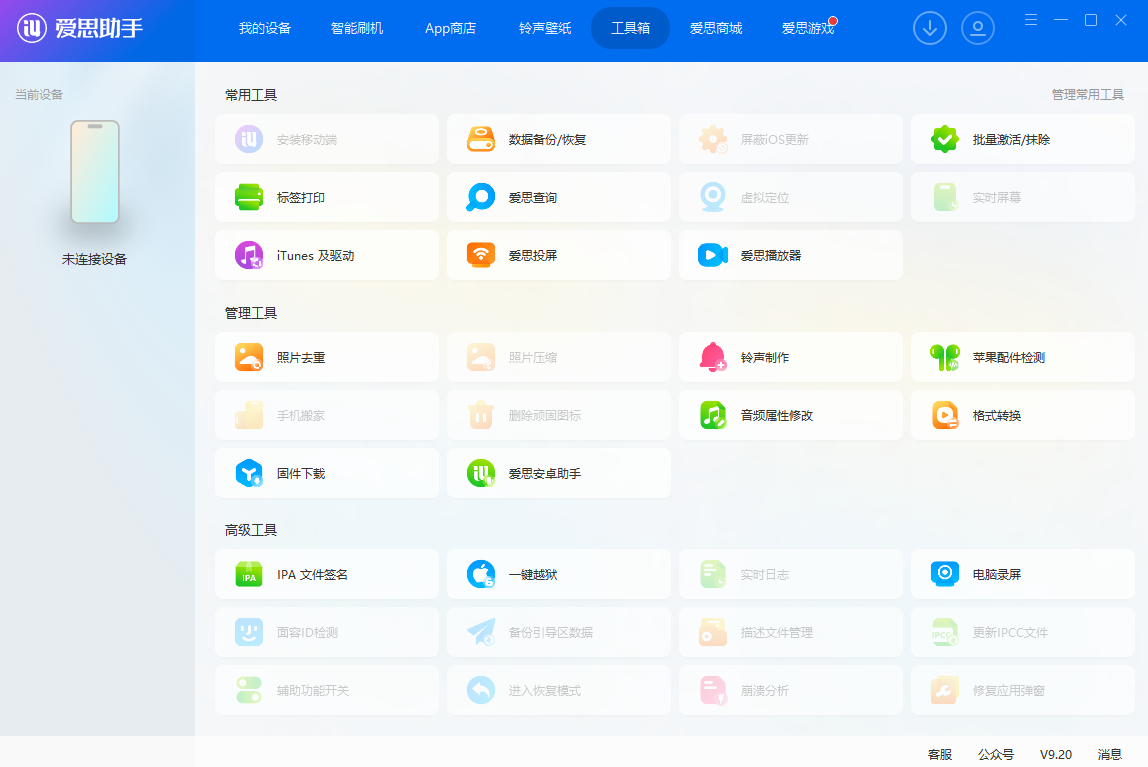The height and width of the screenshot is (767, 1148).
Task: Click the 备份引导区数据 tool card
Action: 559,632
